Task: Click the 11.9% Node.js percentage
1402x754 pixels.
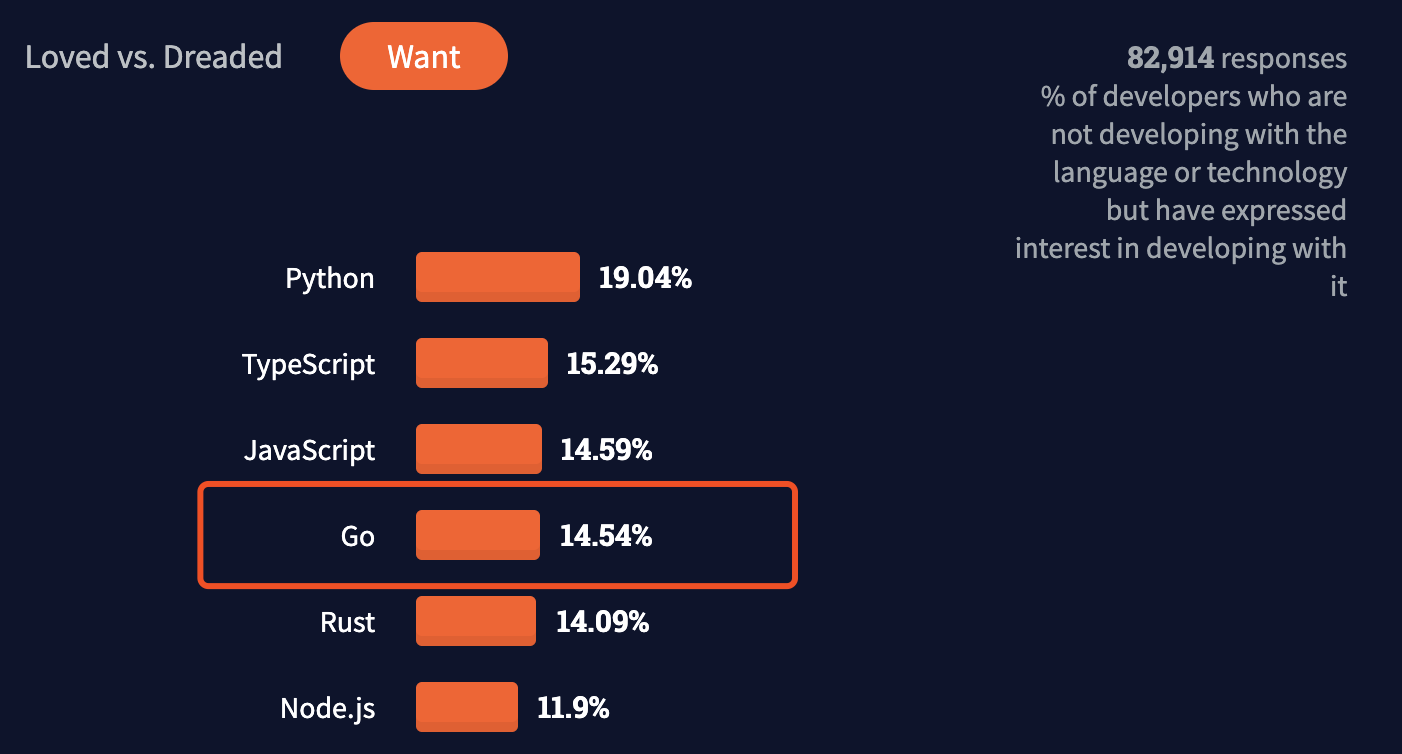Action: 573,709
